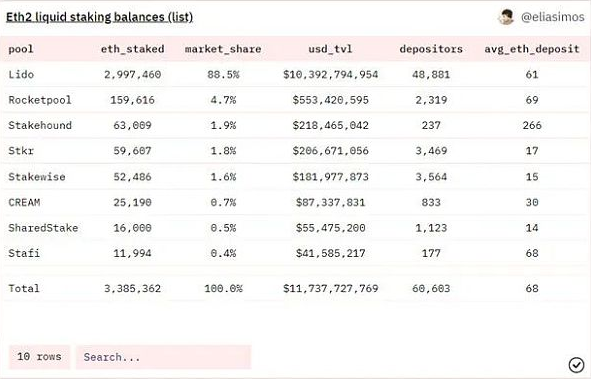Select the Stakehound pool cell
This screenshot has width=591, height=379.
[x=40, y=125]
